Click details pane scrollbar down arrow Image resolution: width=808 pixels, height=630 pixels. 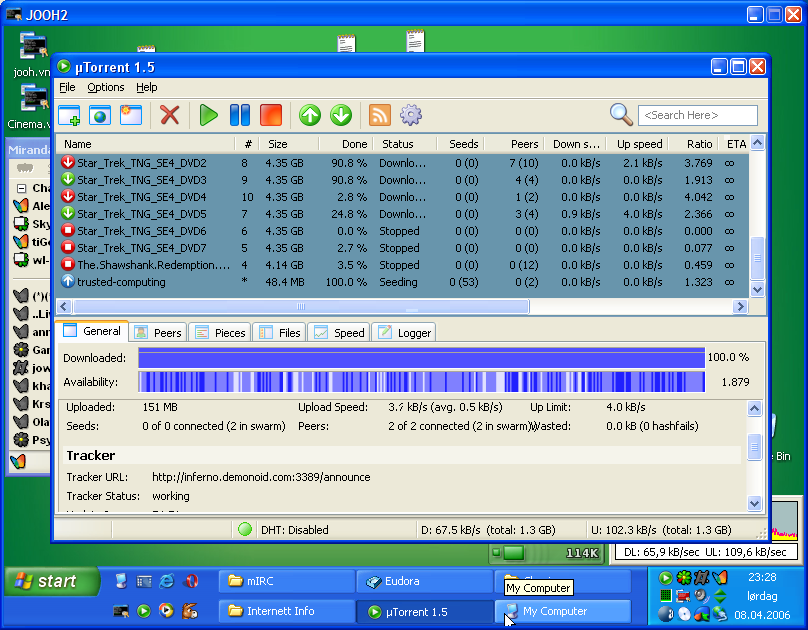754,503
